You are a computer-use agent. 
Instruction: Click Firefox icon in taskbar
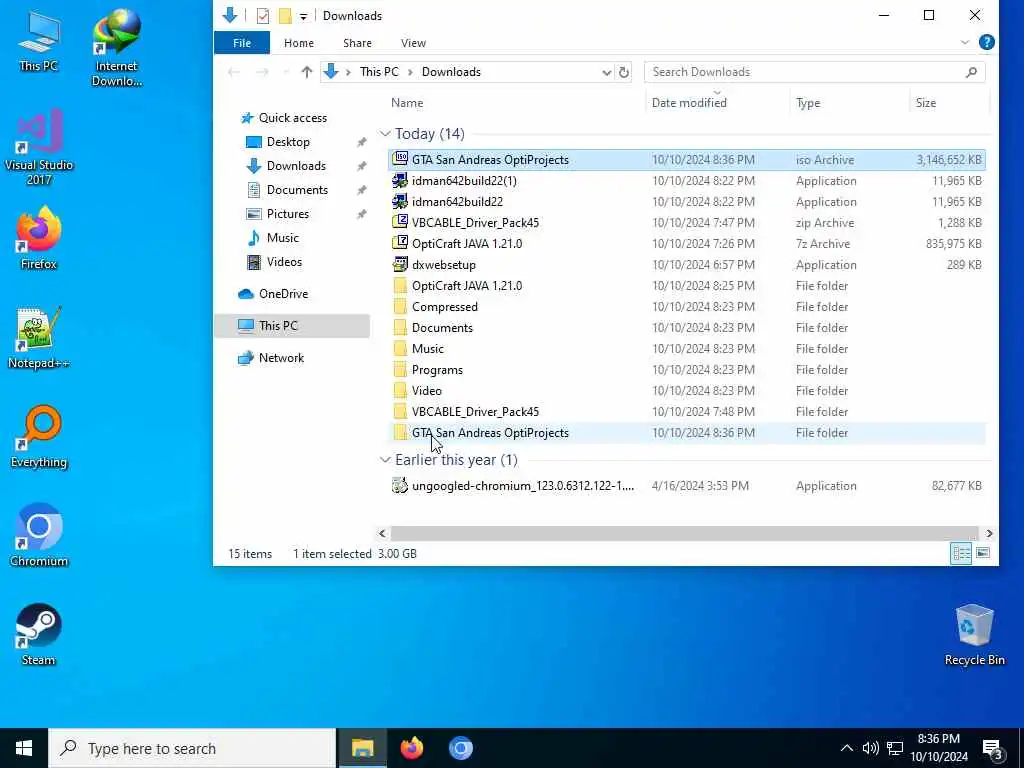click(x=411, y=748)
